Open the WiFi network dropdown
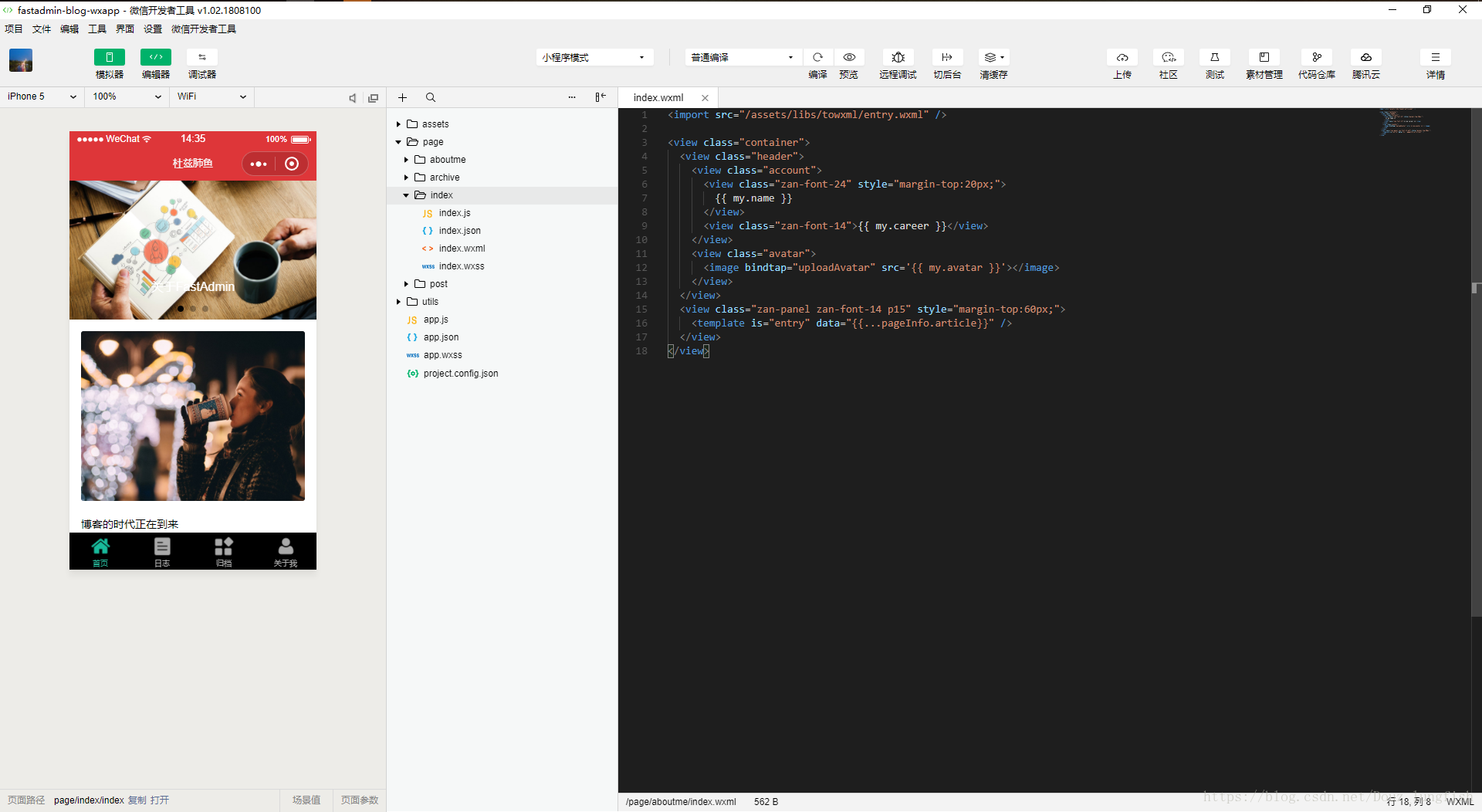Viewport: 1482px width, 812px height. [211, 96]
